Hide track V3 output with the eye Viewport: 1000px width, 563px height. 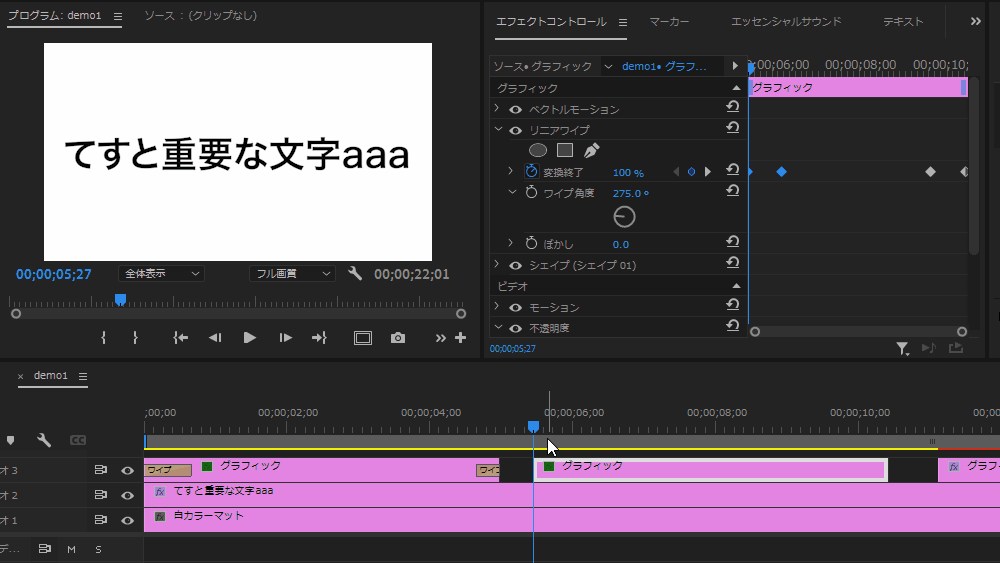(128, 471)
